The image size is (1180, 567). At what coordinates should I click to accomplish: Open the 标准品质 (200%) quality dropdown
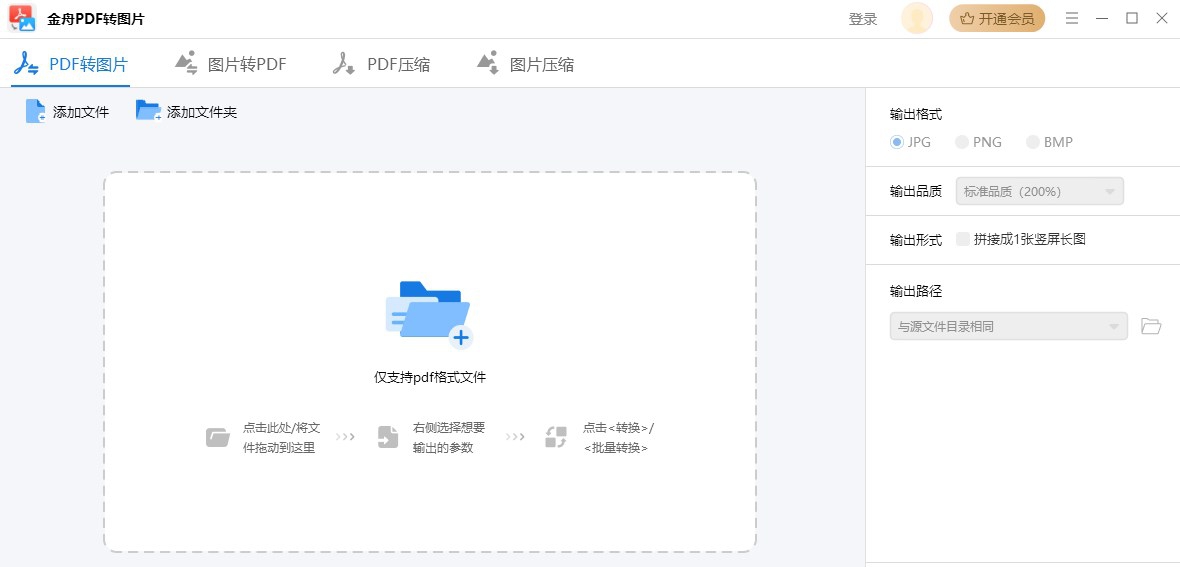[1039, 191]
